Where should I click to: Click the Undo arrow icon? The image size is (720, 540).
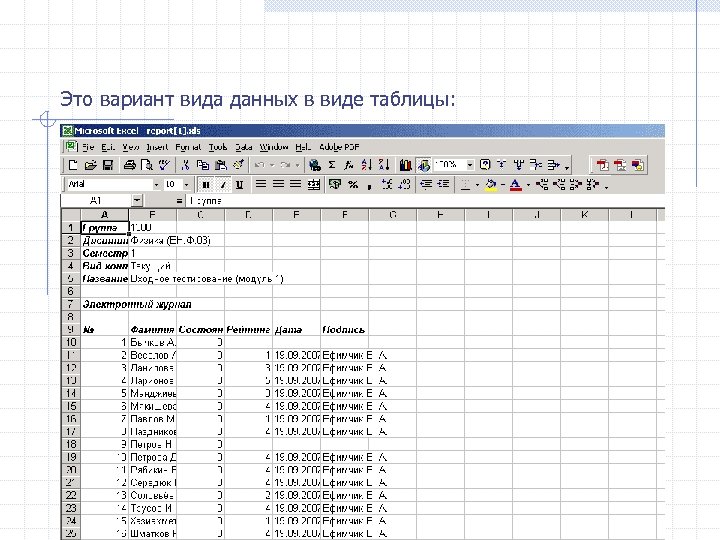point(259,165)
